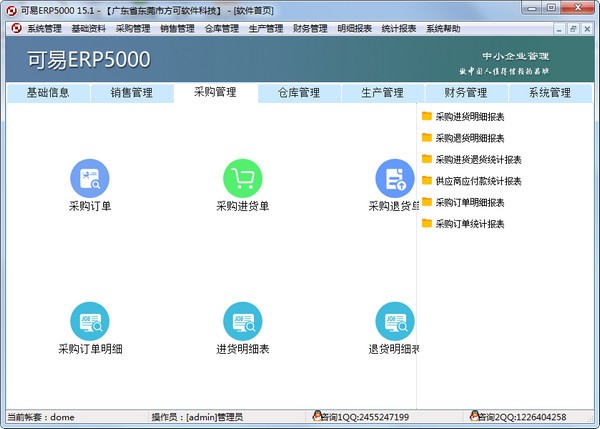Open the 退货明细表 report icon
Viewport: 600px width, 429px height.
coord(395,321)
